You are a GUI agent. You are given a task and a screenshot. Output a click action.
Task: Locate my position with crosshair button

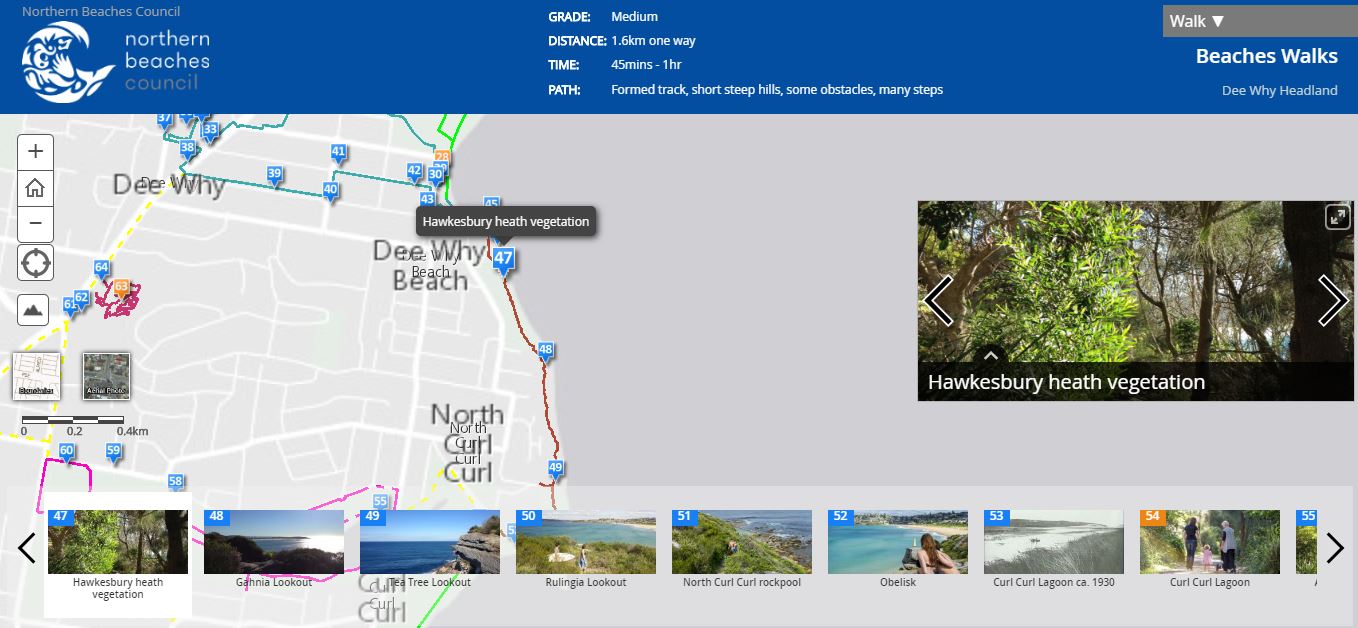pos(35,264)
